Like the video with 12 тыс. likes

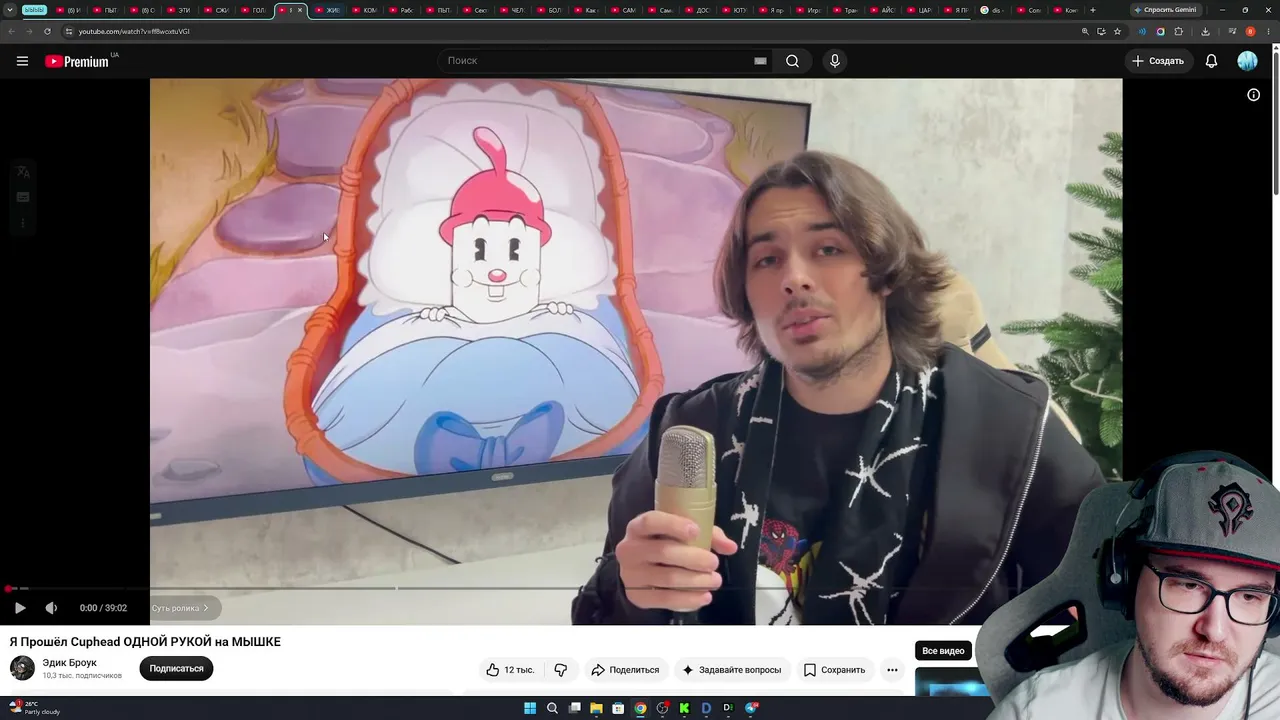click(x=510, y=669)
